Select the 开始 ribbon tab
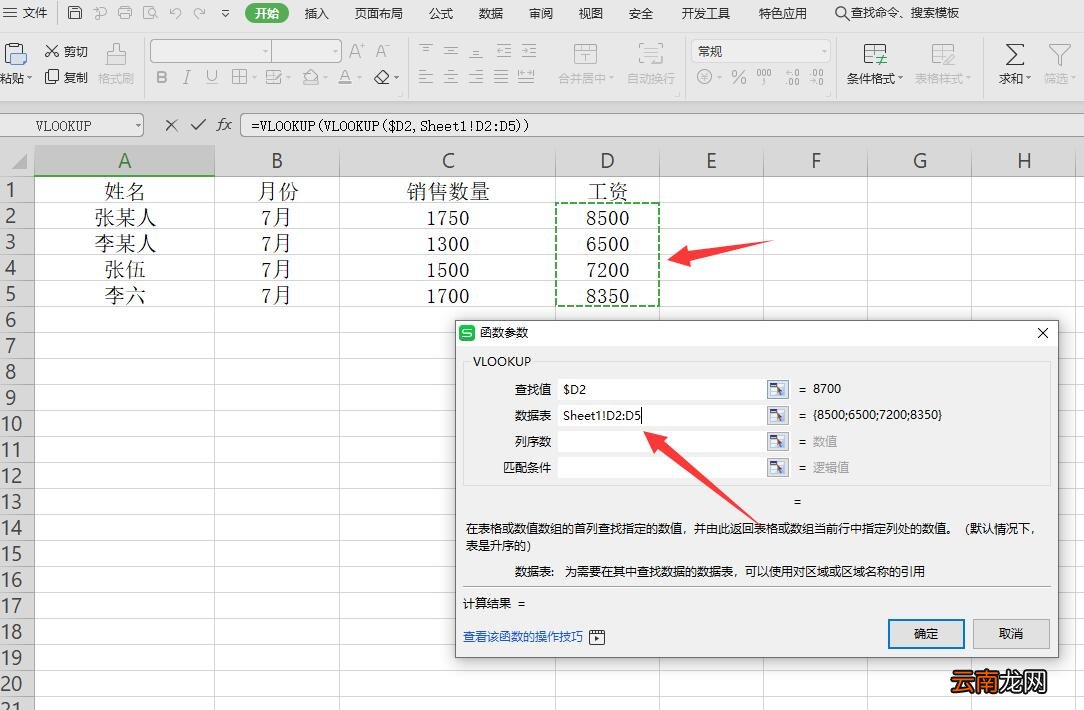The image size is (1084, 710). point(267,13)
